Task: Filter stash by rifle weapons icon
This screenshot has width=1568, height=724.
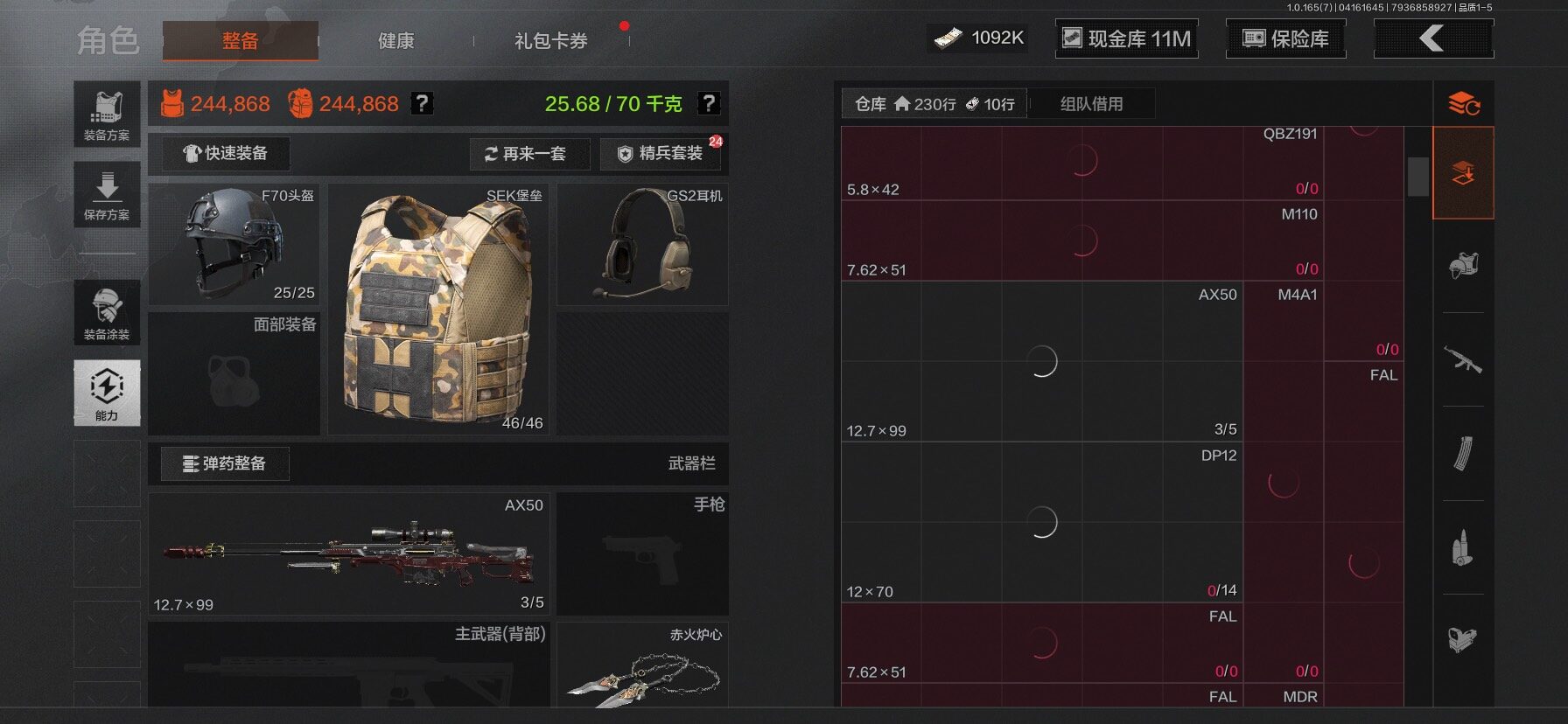Action: click(1463, 359)
